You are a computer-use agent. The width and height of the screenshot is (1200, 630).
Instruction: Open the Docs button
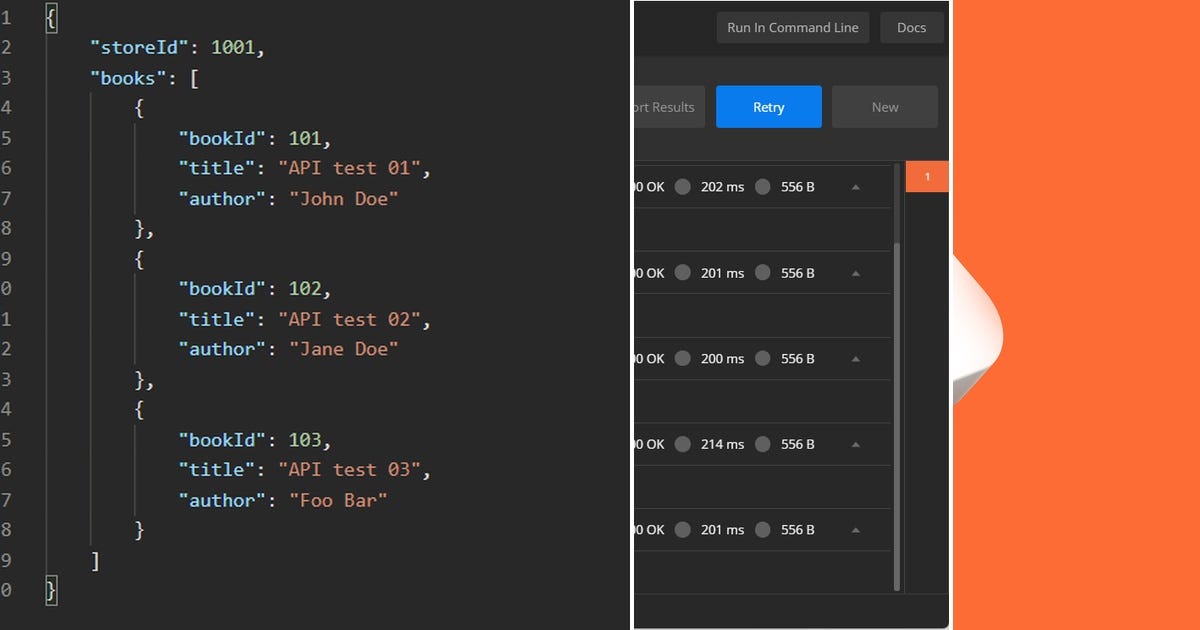click(x=912, y=28)
